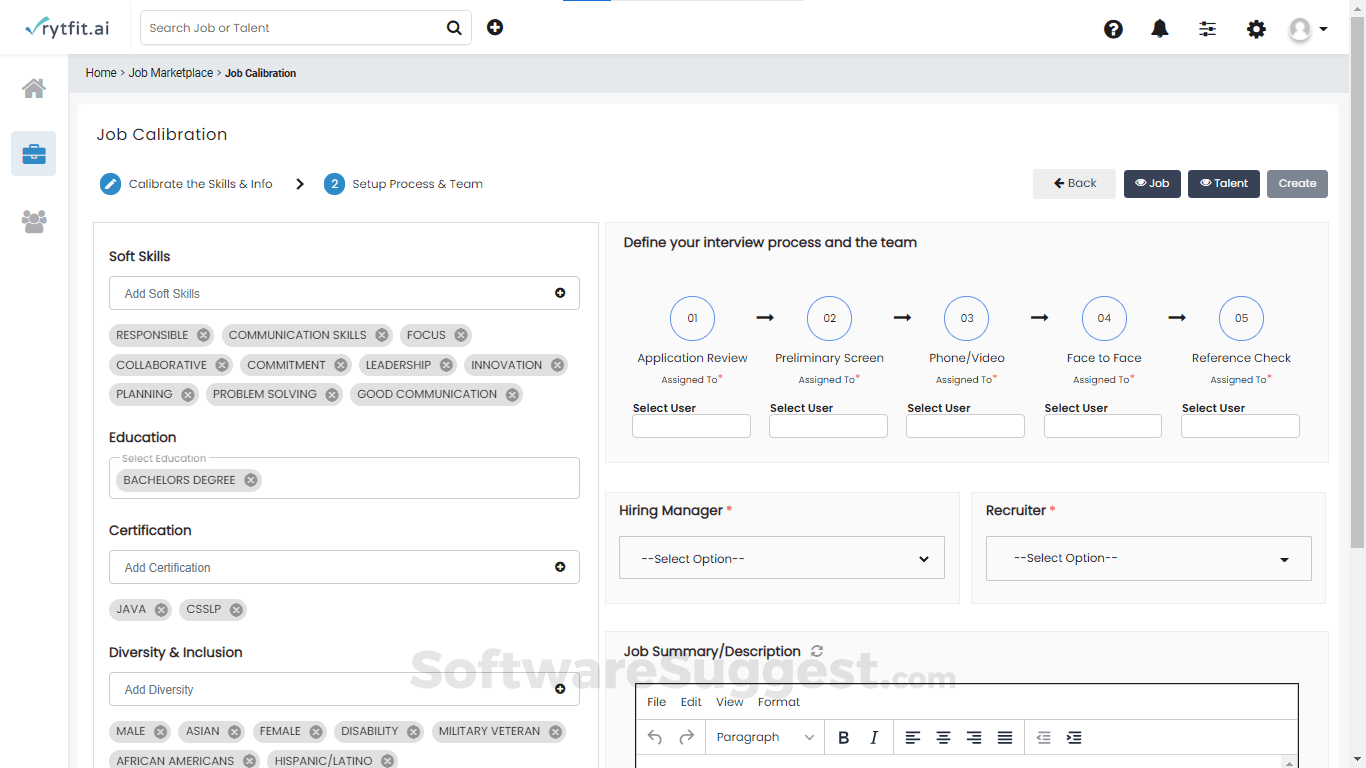This screenshot has height=768, width=1366.
Task: Go to Home via sidebar house icon
Action: tap(34, 88)
